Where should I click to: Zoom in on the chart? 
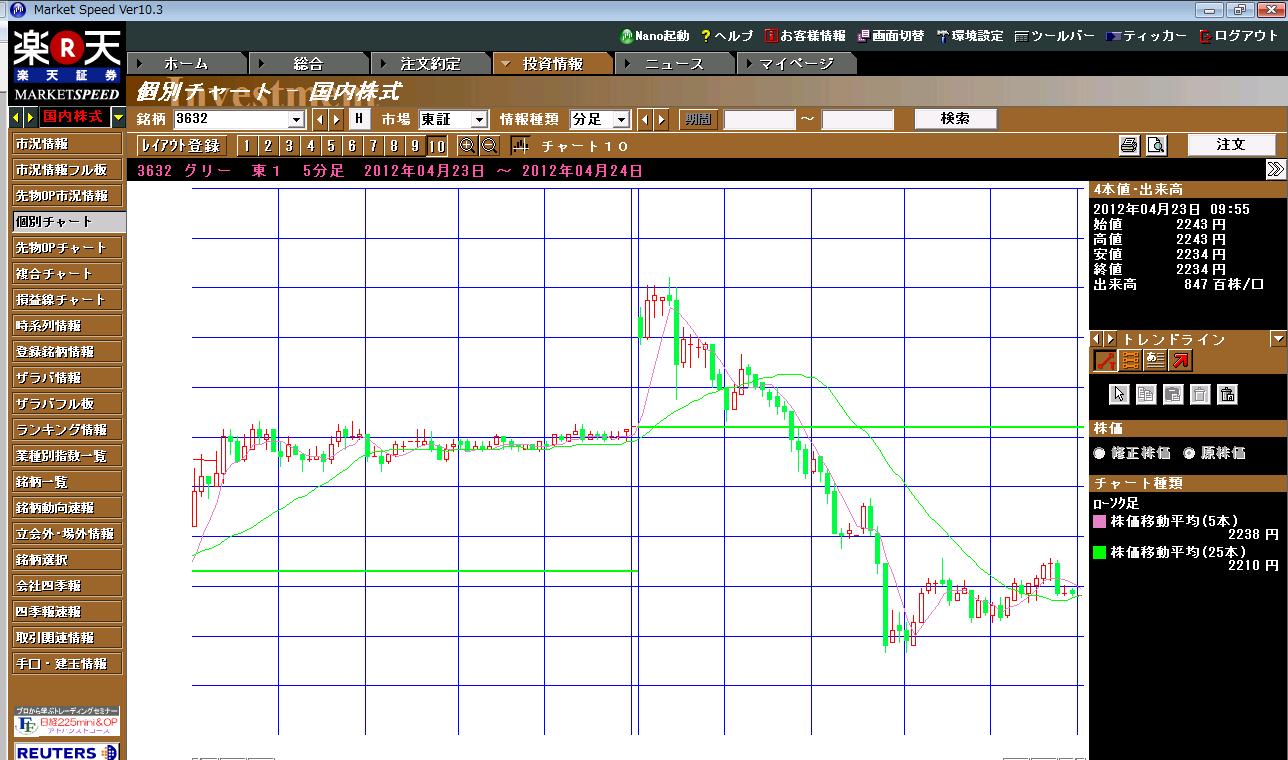point(467,146)
